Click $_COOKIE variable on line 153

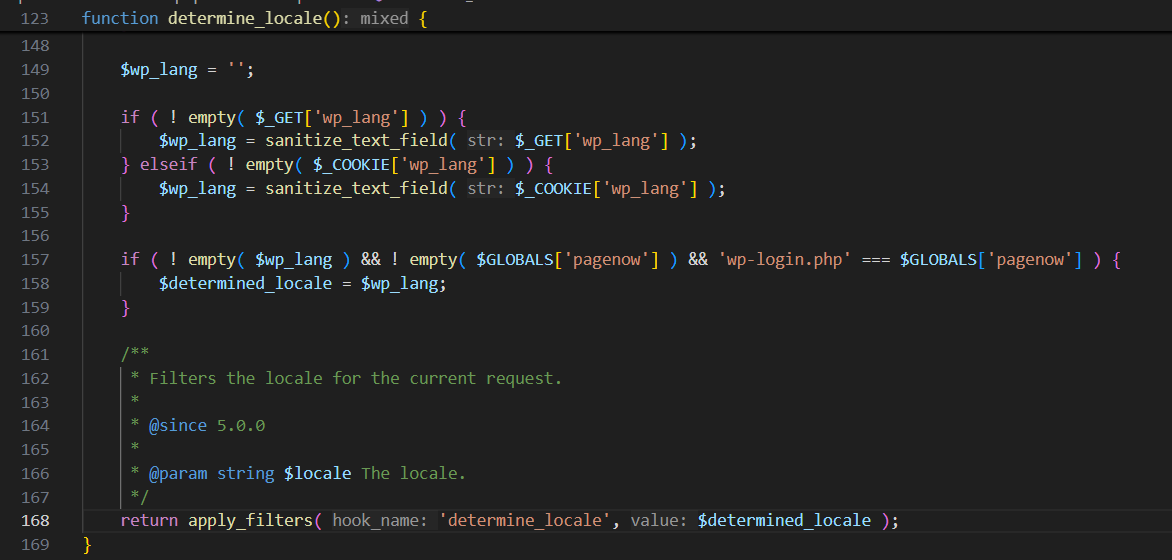[x=351, y=164]
